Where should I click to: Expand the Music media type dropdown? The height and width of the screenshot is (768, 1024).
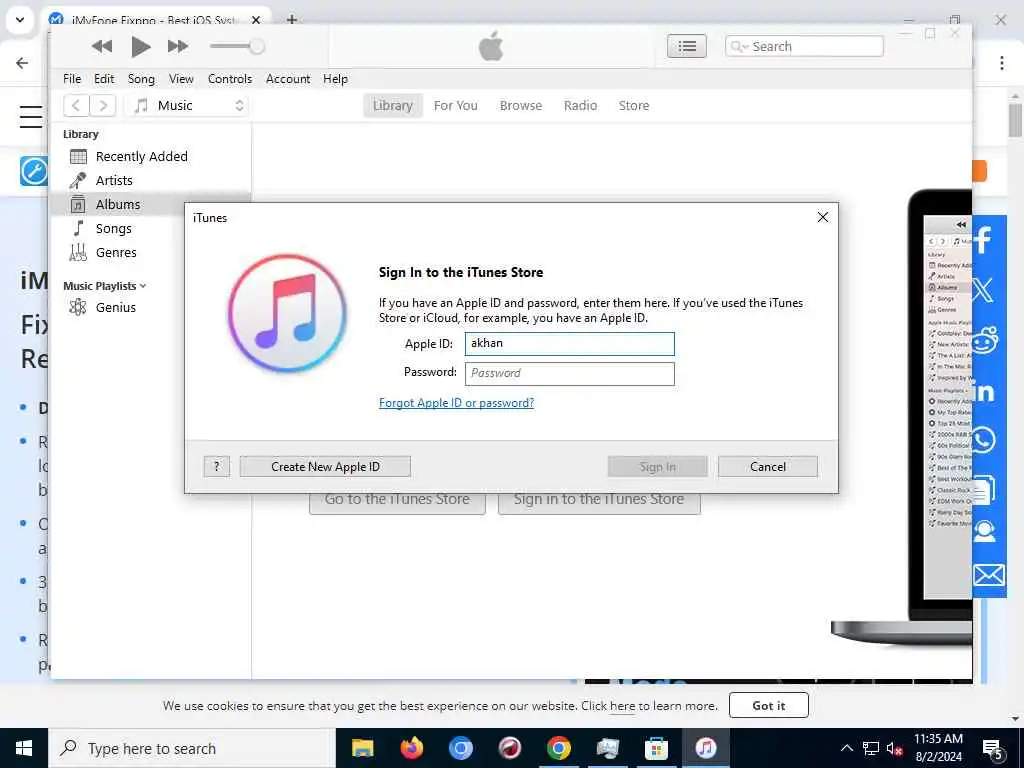click(x=189, y=105)
